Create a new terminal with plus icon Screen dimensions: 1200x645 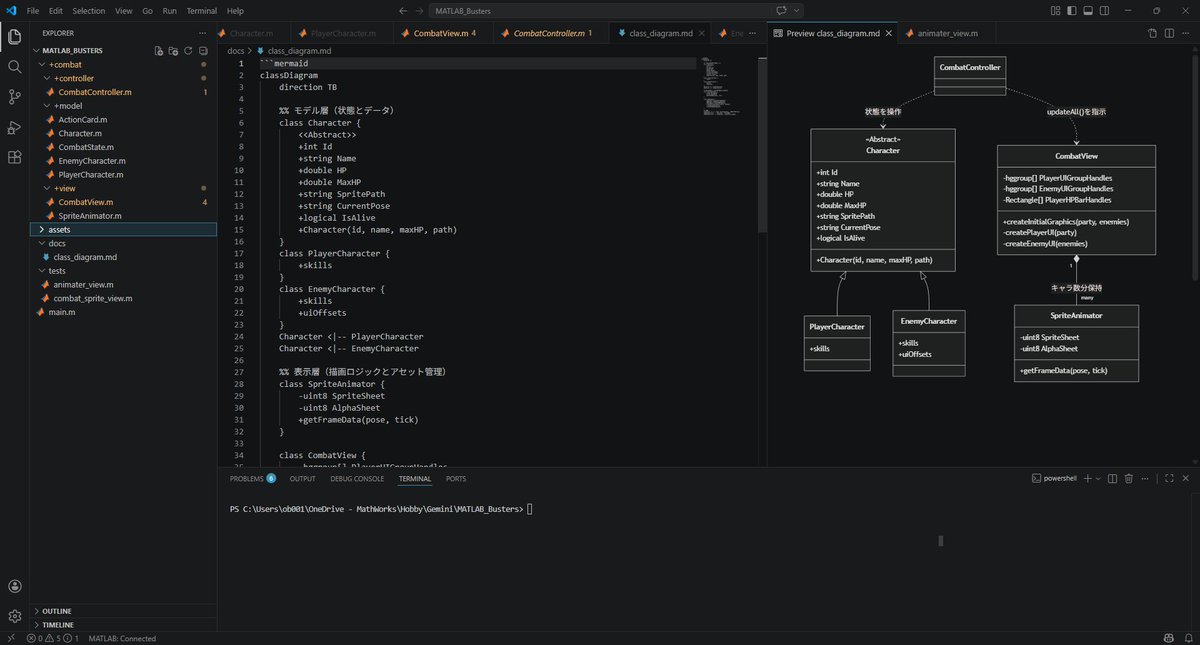coord(1087,479)
